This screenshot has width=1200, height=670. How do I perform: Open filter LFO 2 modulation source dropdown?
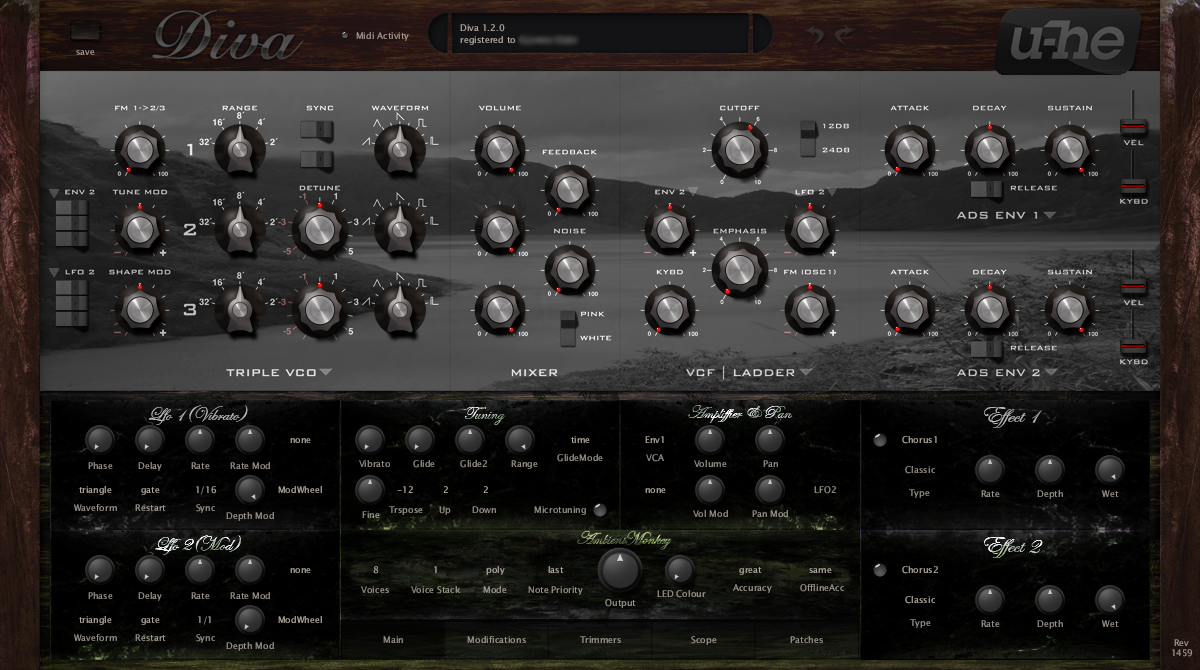coord(832,191)
